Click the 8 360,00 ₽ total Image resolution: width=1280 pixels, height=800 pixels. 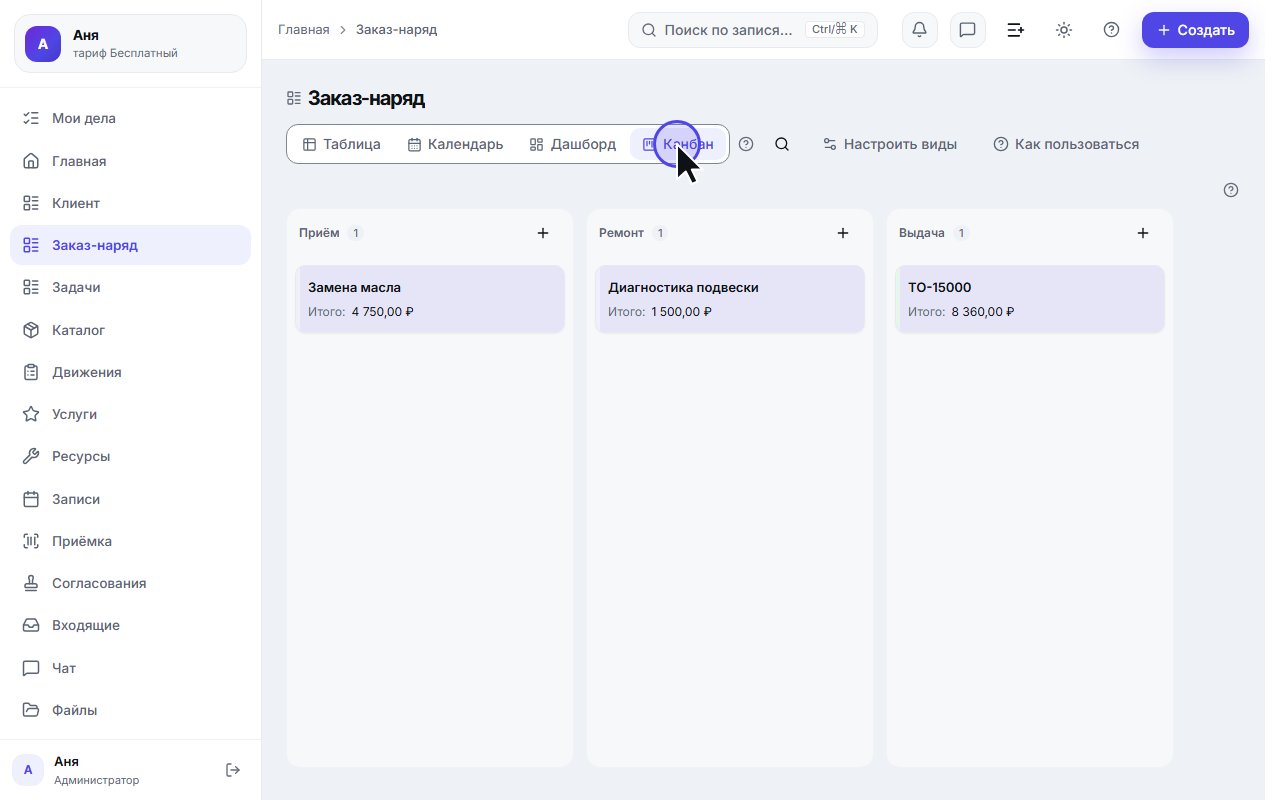click(x=982, y=312)
